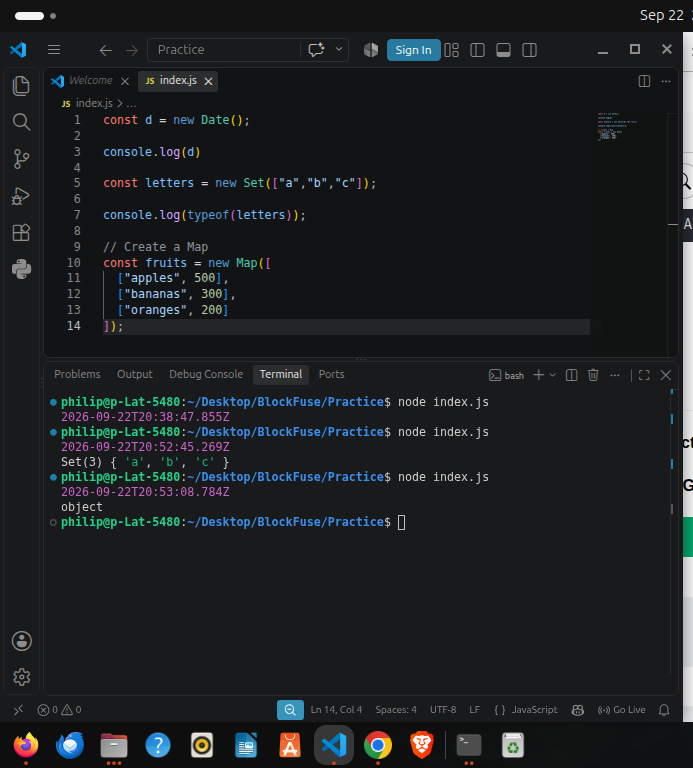Kill terminal with trash icon
This screenshot has width=693, height=768.
coord(593,375)
